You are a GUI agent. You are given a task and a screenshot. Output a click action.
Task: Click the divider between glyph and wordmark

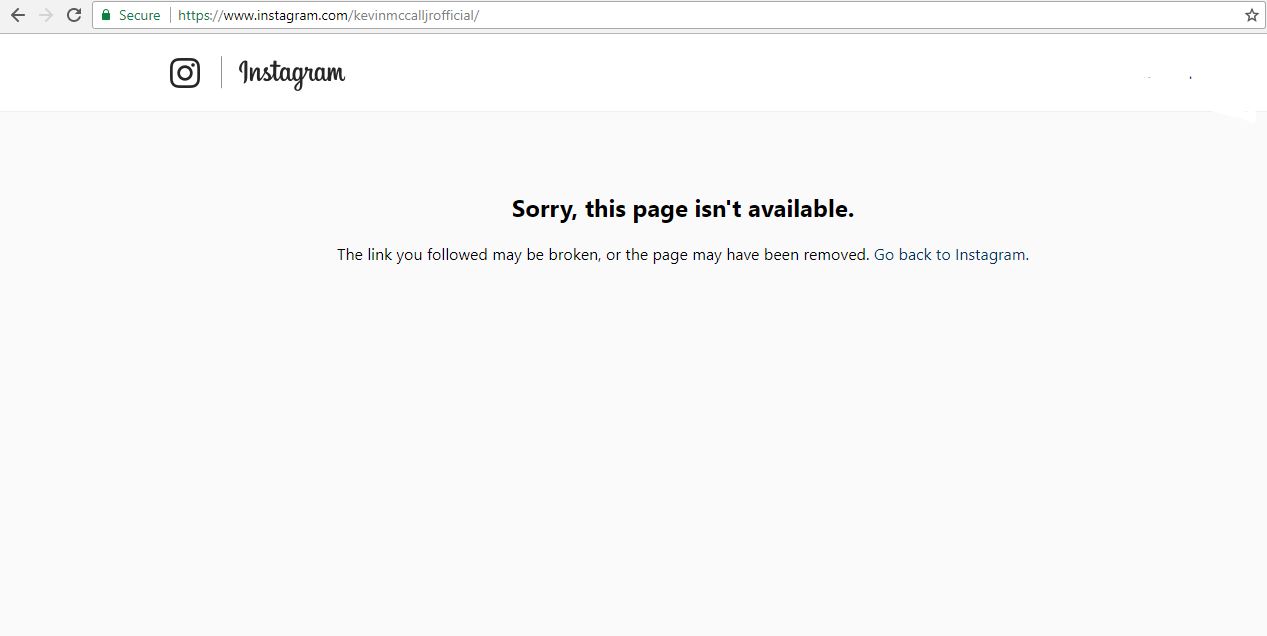[221, 73]
